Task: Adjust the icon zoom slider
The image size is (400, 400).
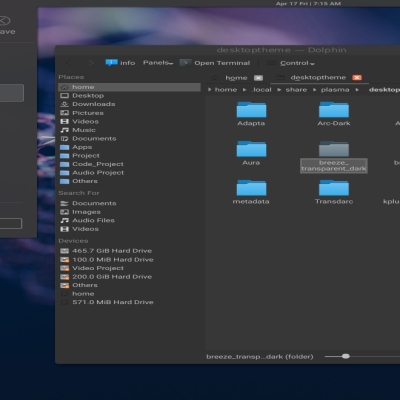Action: click(x=346, y=356)
